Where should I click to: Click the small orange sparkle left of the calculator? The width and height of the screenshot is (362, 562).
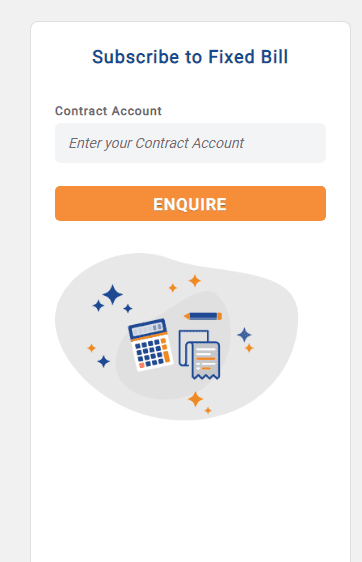(x=91, y=348)
